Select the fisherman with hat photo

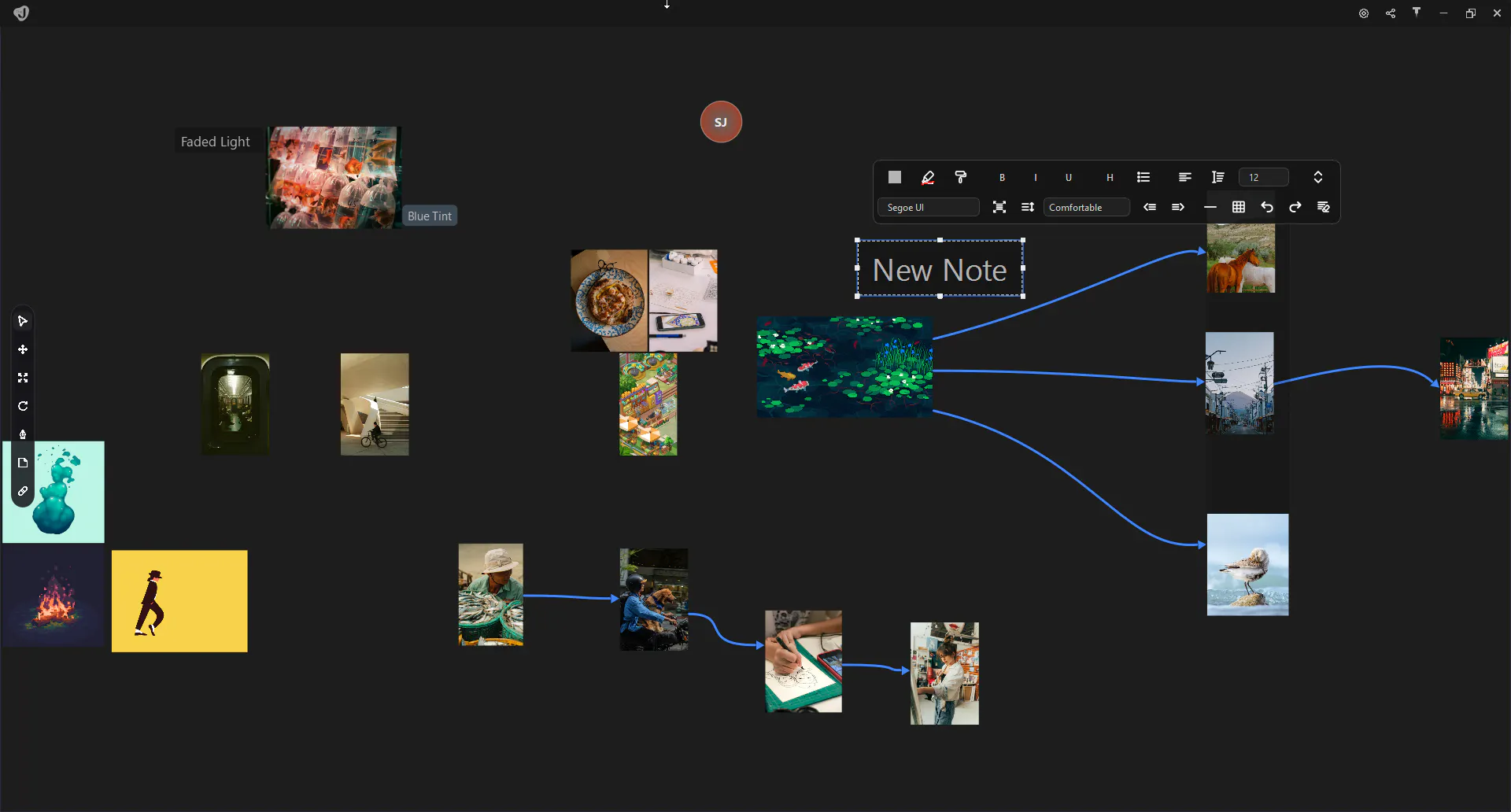(x=491, y=595)
